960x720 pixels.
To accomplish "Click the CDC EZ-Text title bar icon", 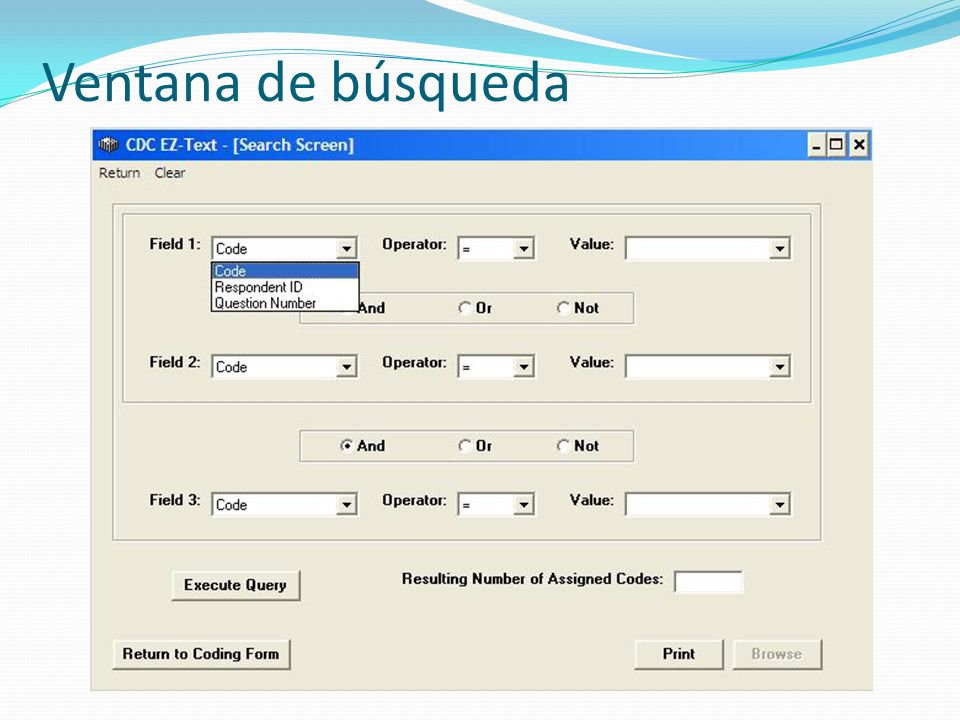I will (108, 145).
